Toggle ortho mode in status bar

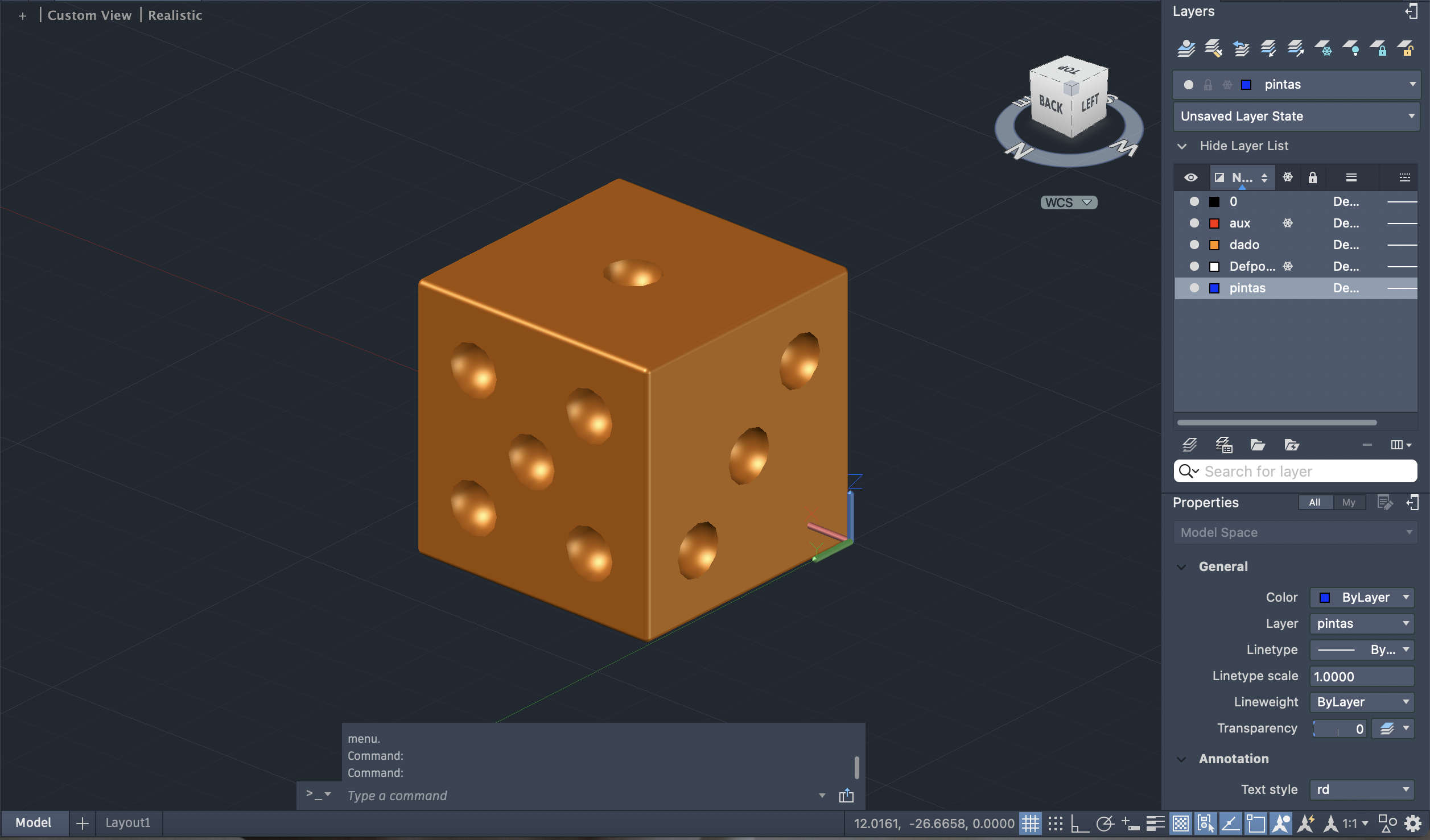1079,823
